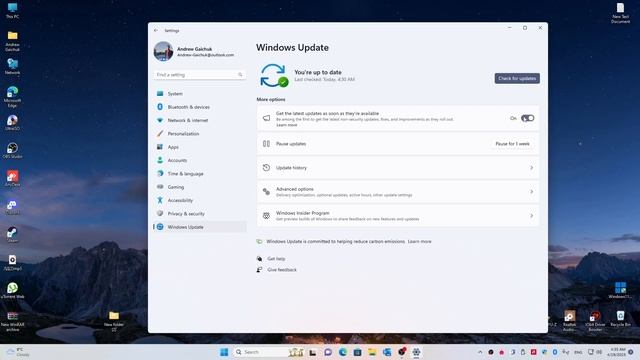Select the Discord desktop shortcut

point(12,207)
